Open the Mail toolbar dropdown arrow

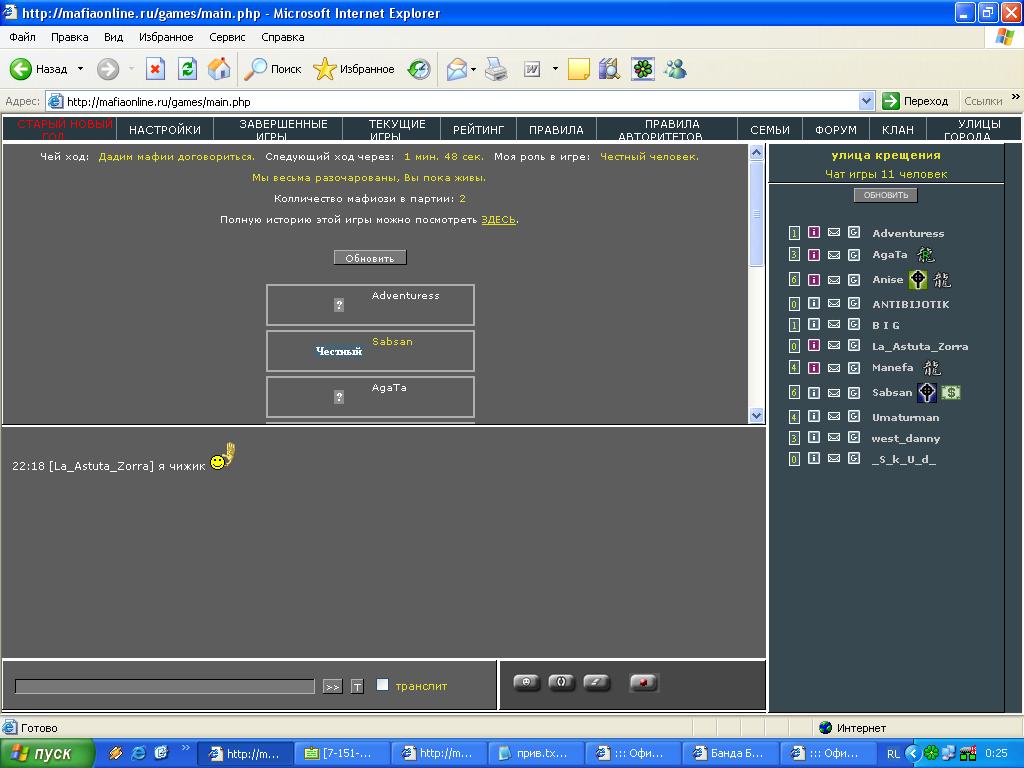473,69
